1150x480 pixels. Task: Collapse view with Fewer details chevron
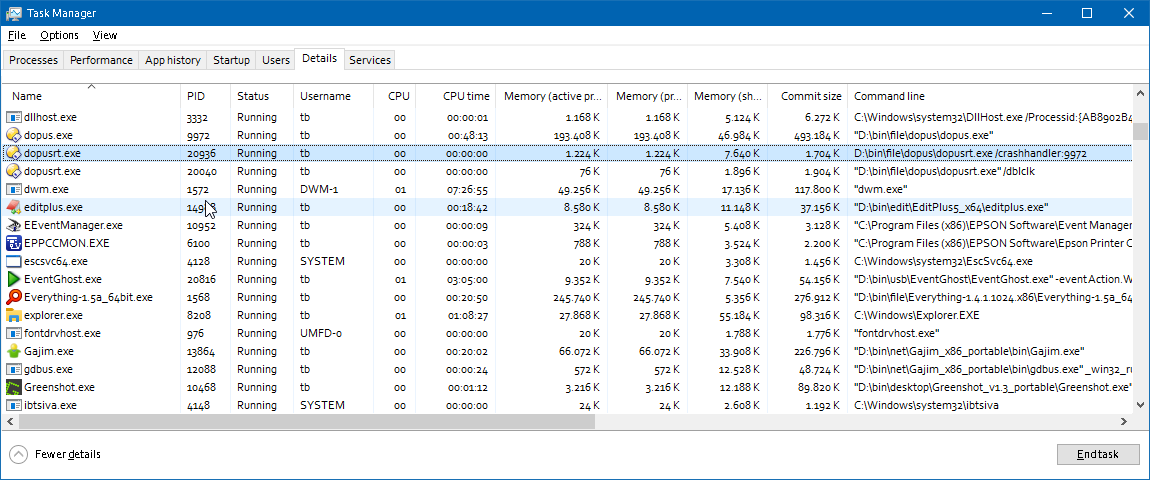tap(19, 454)
